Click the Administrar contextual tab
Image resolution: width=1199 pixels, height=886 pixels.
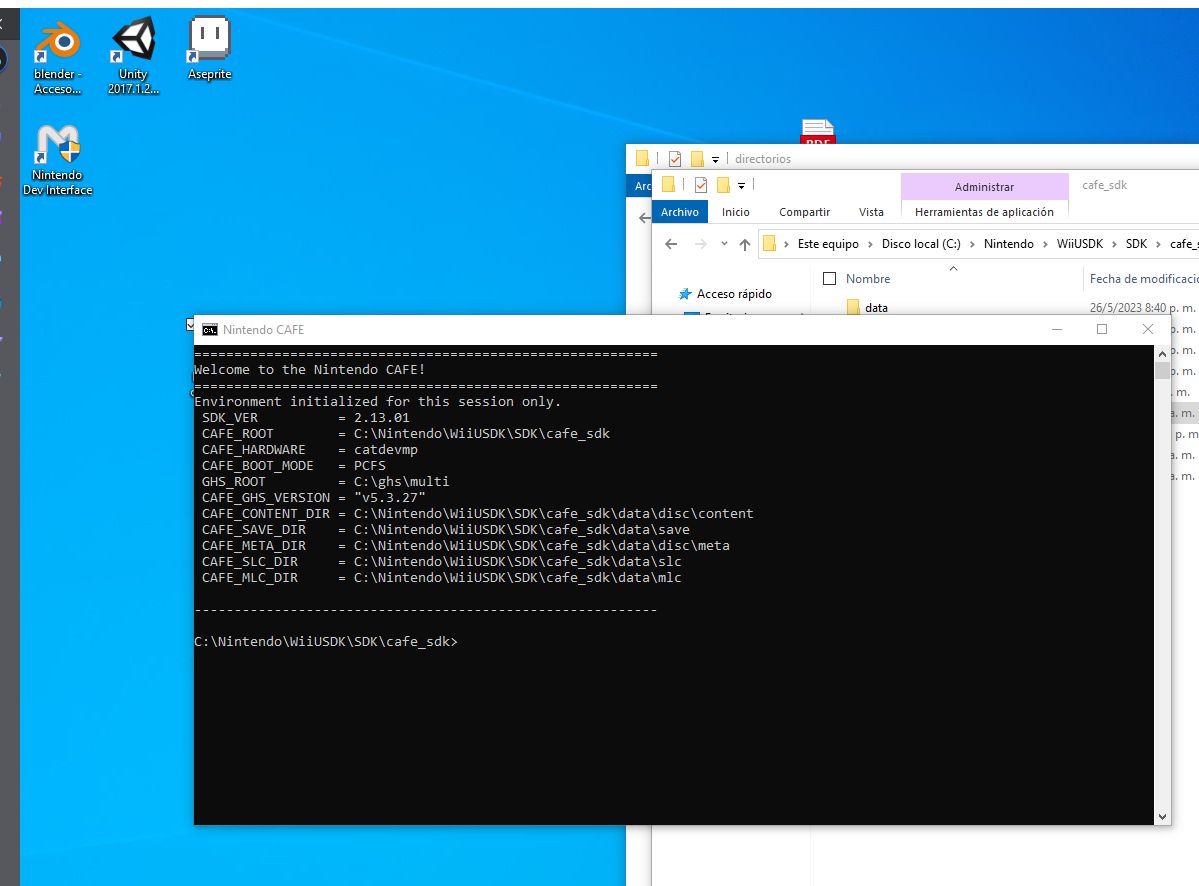(984, 187)
